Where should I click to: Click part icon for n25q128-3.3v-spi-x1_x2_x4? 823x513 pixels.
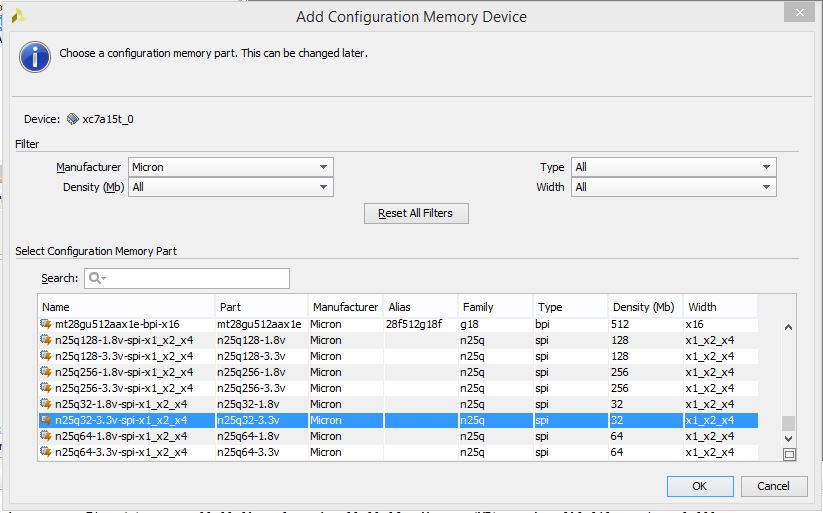[46, 356]
